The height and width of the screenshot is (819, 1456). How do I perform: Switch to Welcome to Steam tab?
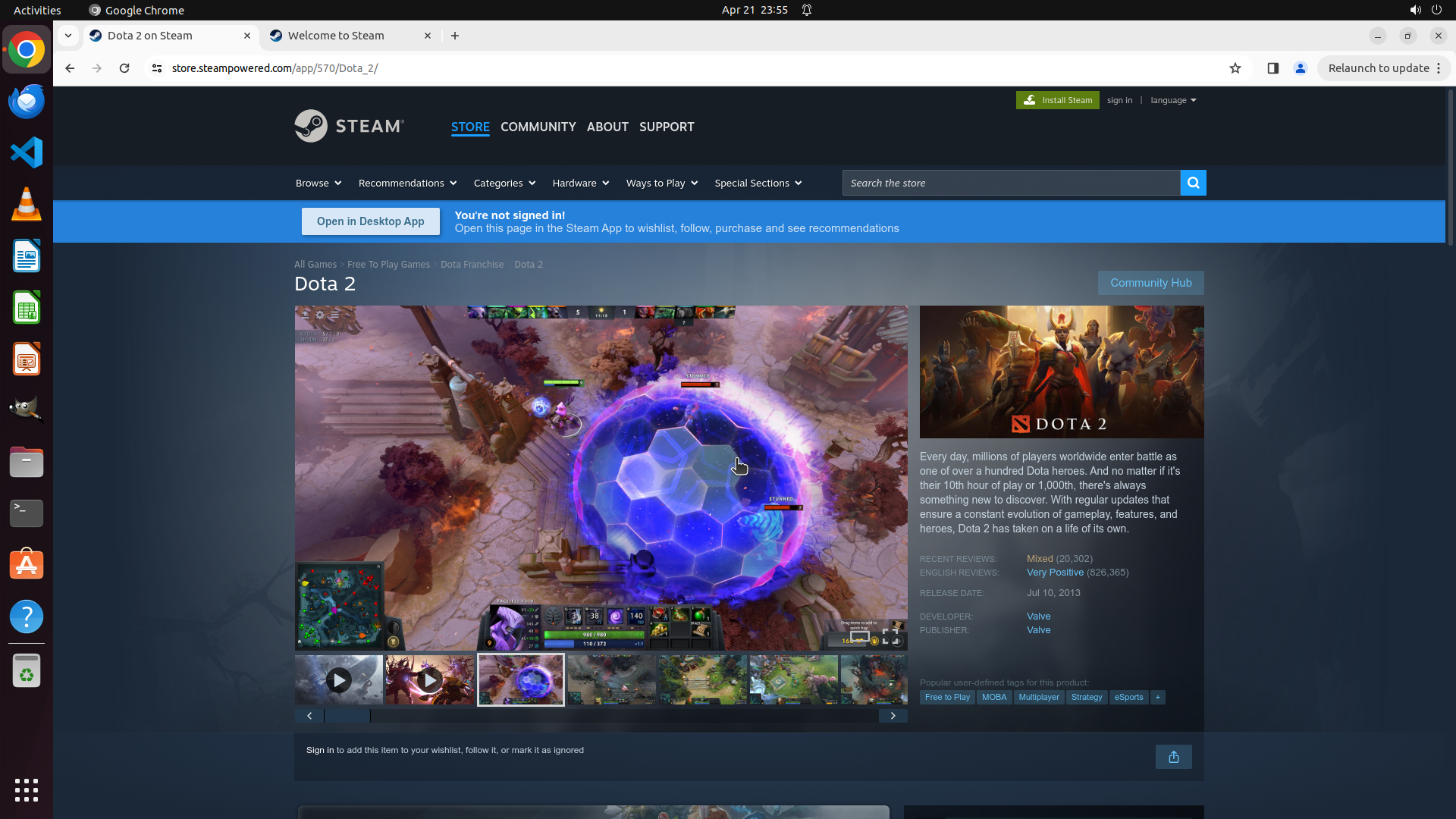(x=336, y=36)
